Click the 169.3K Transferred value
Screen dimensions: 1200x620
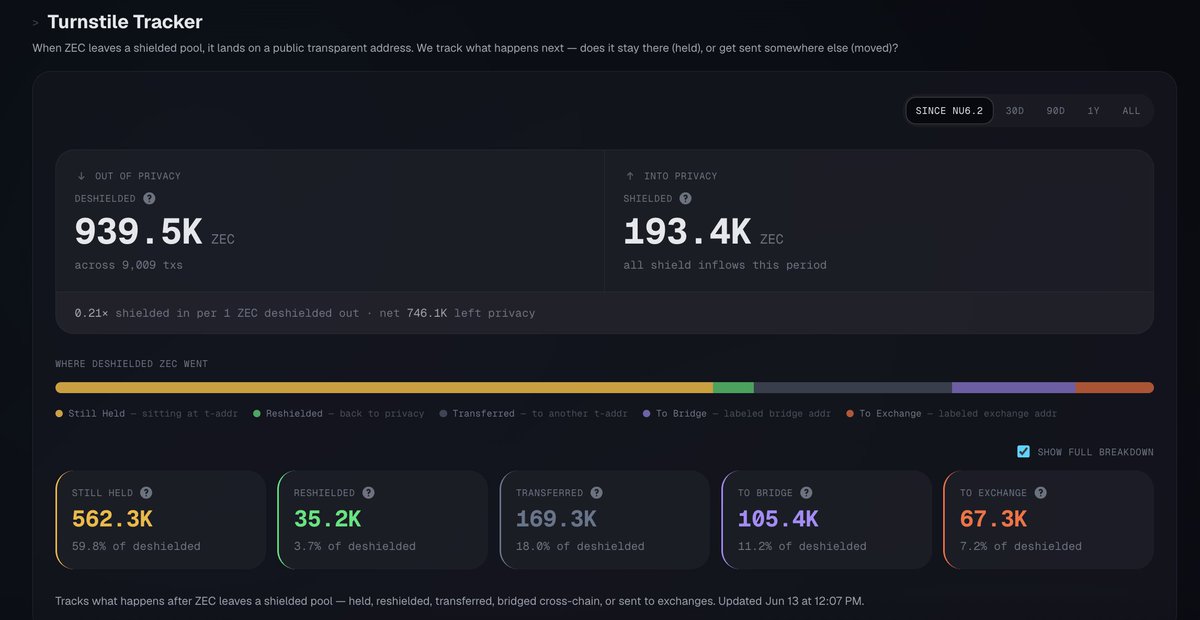[x=556, y=519]
